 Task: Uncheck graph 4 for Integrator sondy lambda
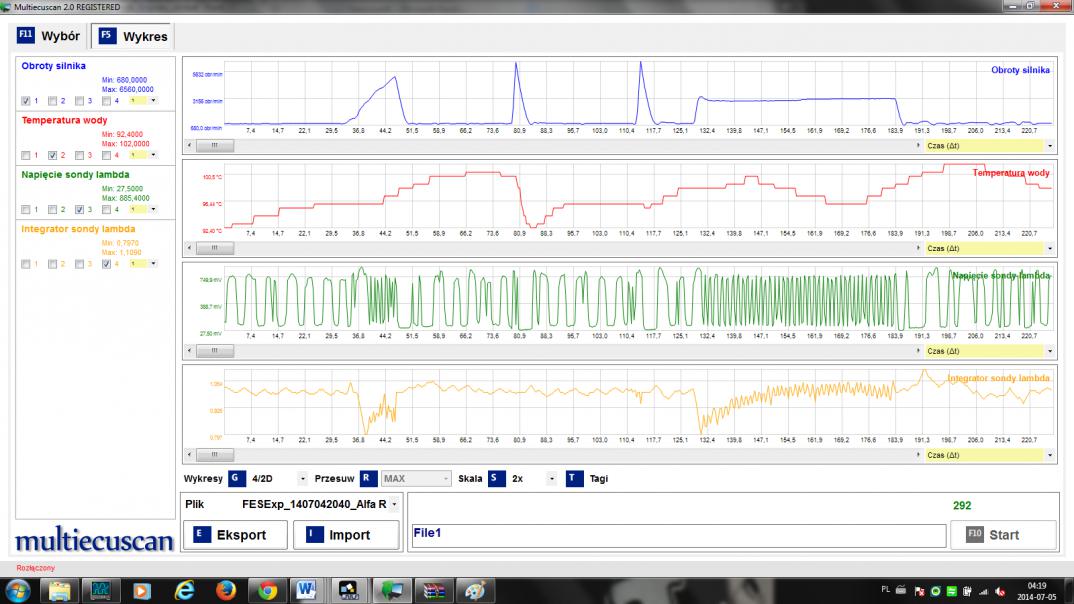[x=106, y=264]
